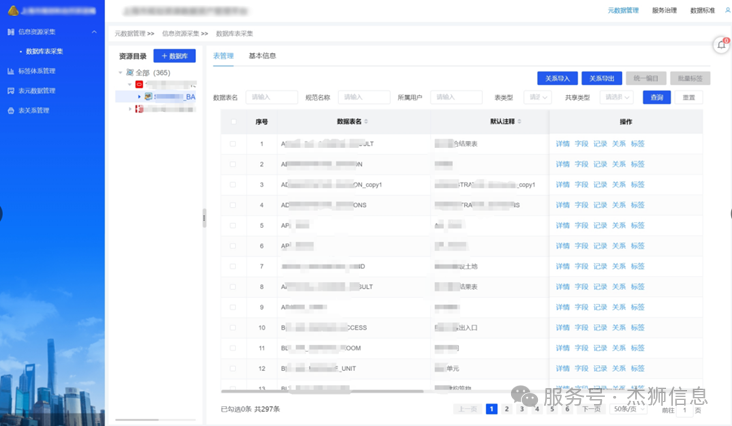Click the 关系导入 button

557,78
